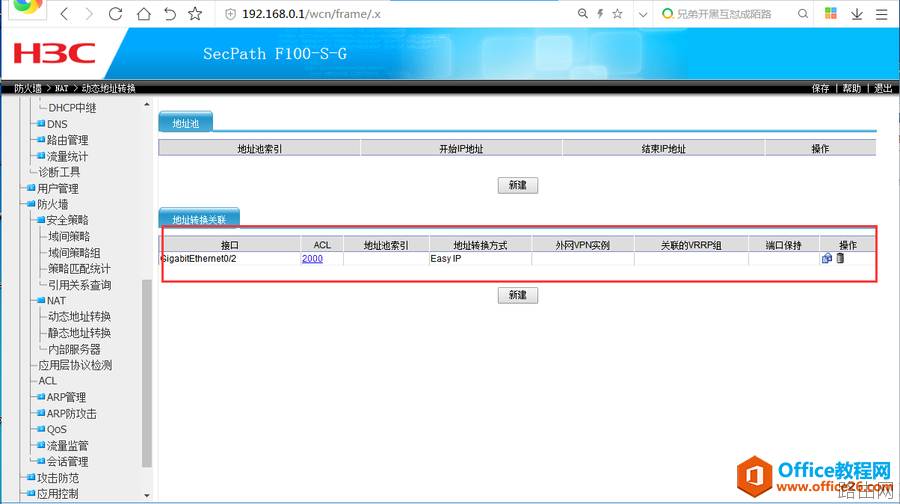This screenshot has width=900, height=504.
Task: Open the browser hamburger menu
Action: click(x=882, y=14)
